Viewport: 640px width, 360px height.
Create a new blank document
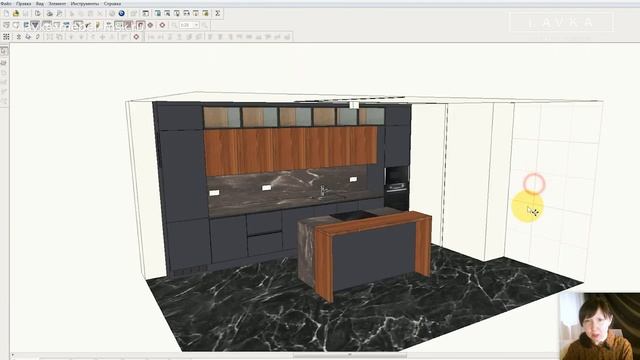(6, 13)
